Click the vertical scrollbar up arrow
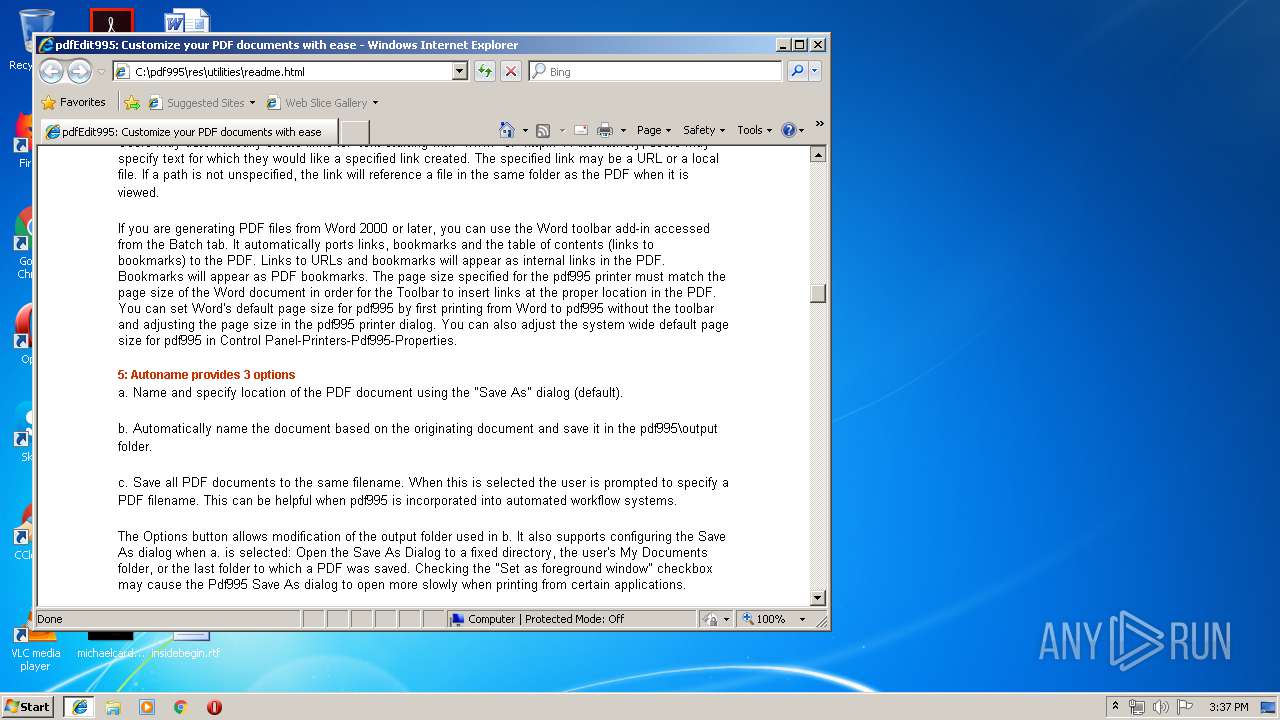Screen dimensions: 1280x720 [818, 154]
